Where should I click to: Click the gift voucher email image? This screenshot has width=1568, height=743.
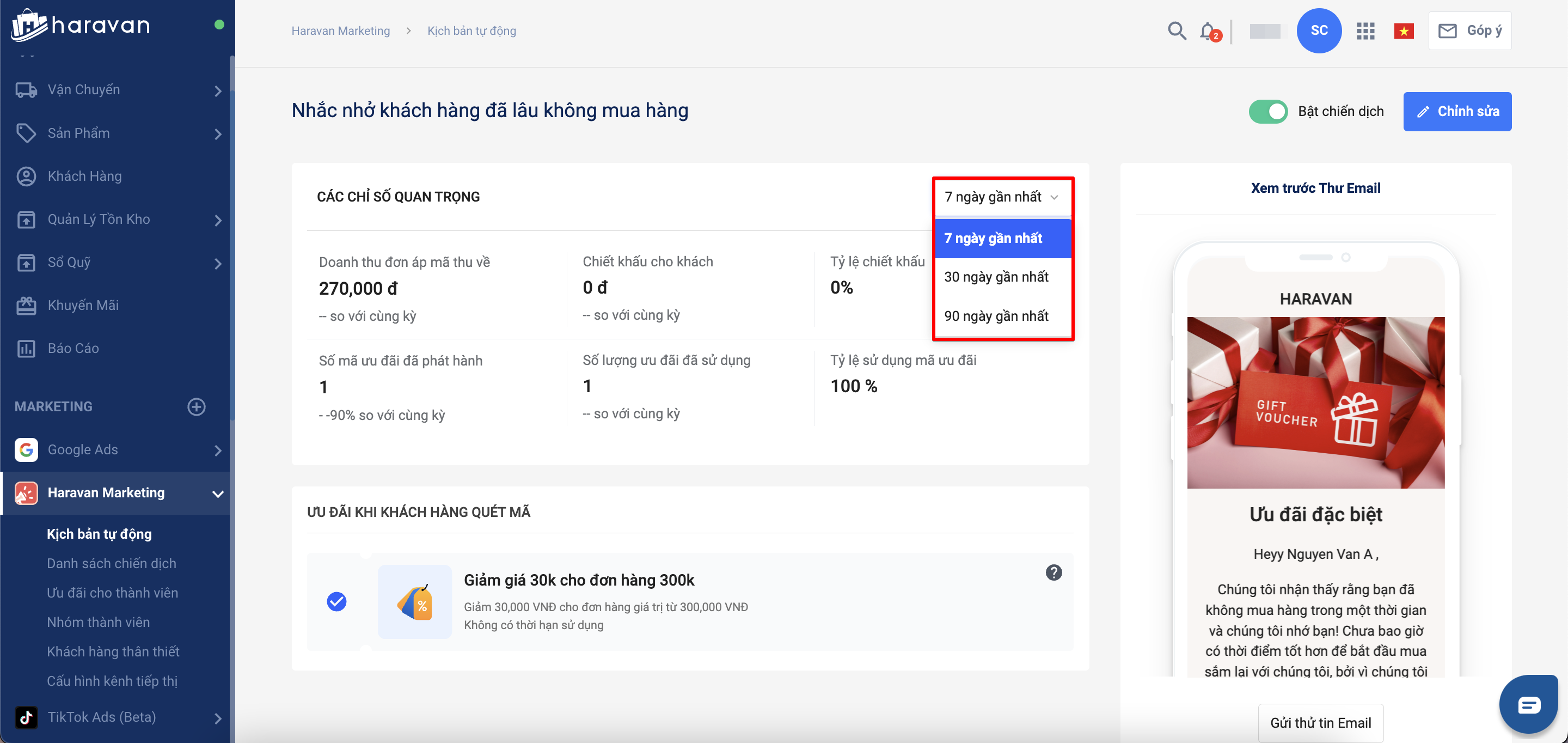pyautogui.click(x=1315, y=403)
